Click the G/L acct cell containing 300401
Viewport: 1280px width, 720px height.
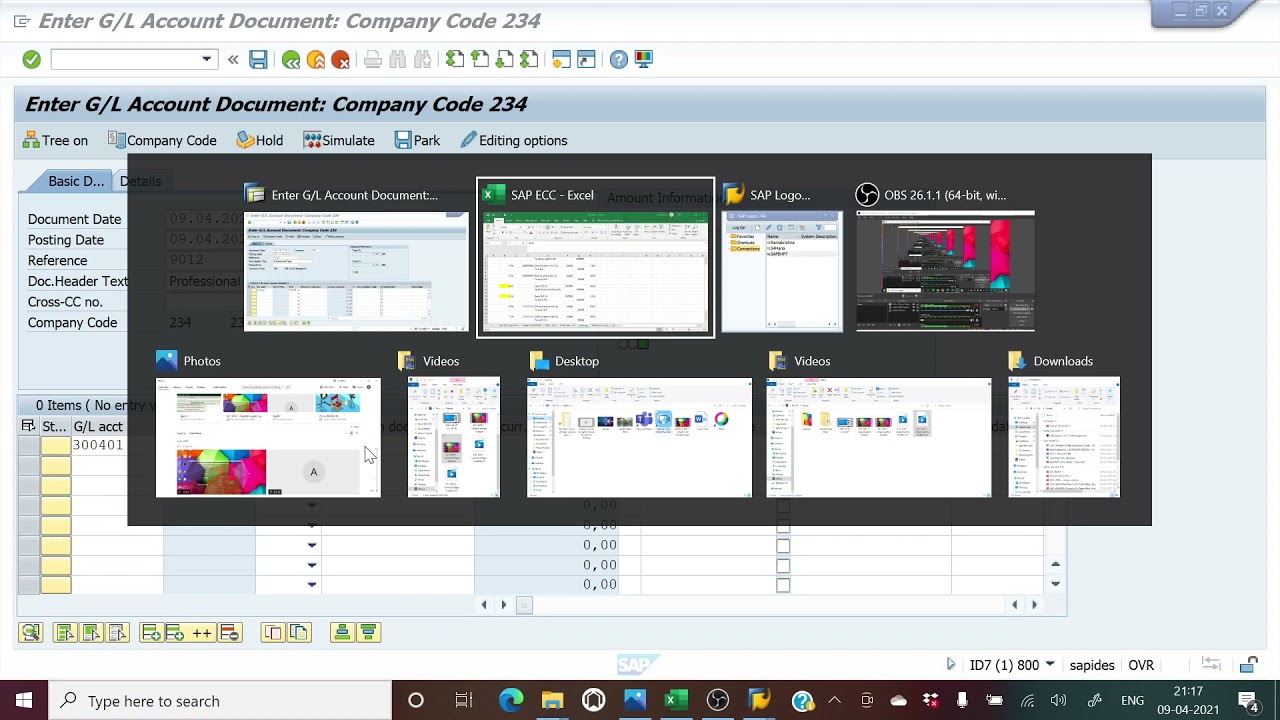[x=98, y=446]
